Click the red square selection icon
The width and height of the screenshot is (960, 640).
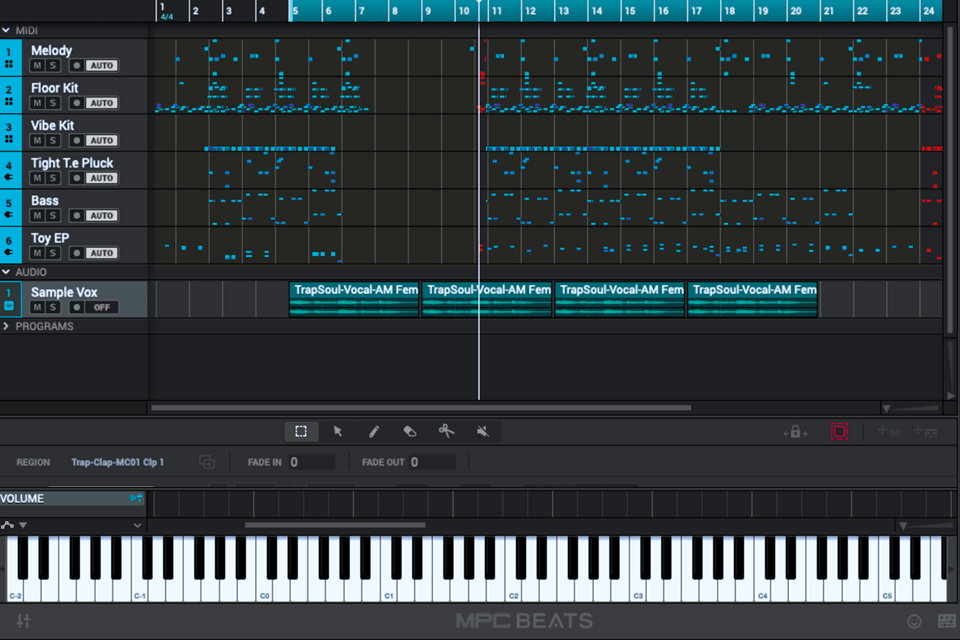click(x=839, y=431)
